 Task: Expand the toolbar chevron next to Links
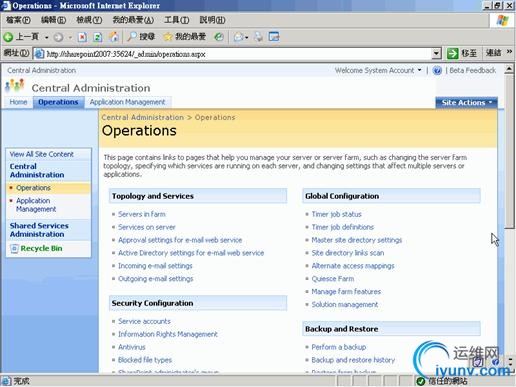(x=509, y=51)
